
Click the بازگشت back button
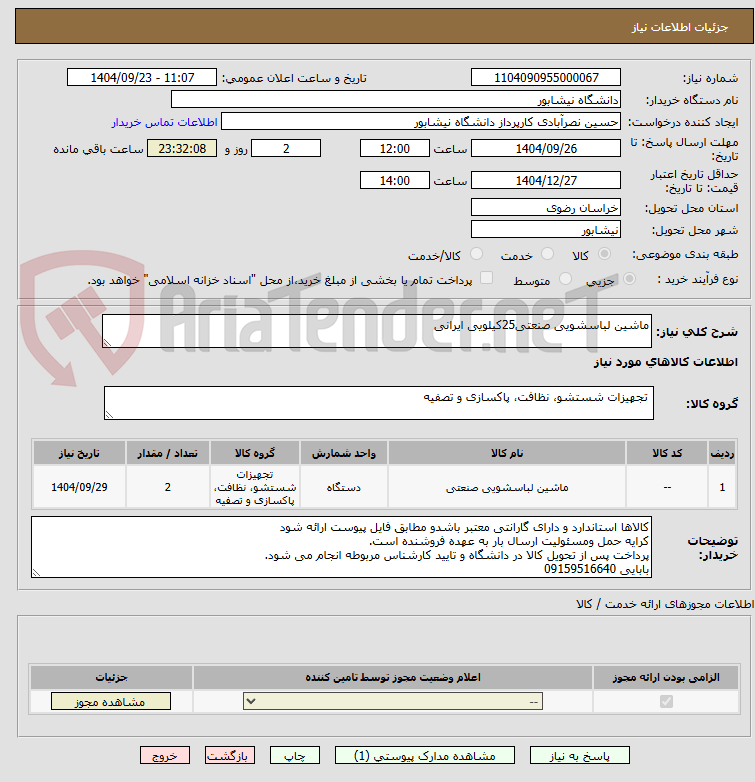(230, 756)
